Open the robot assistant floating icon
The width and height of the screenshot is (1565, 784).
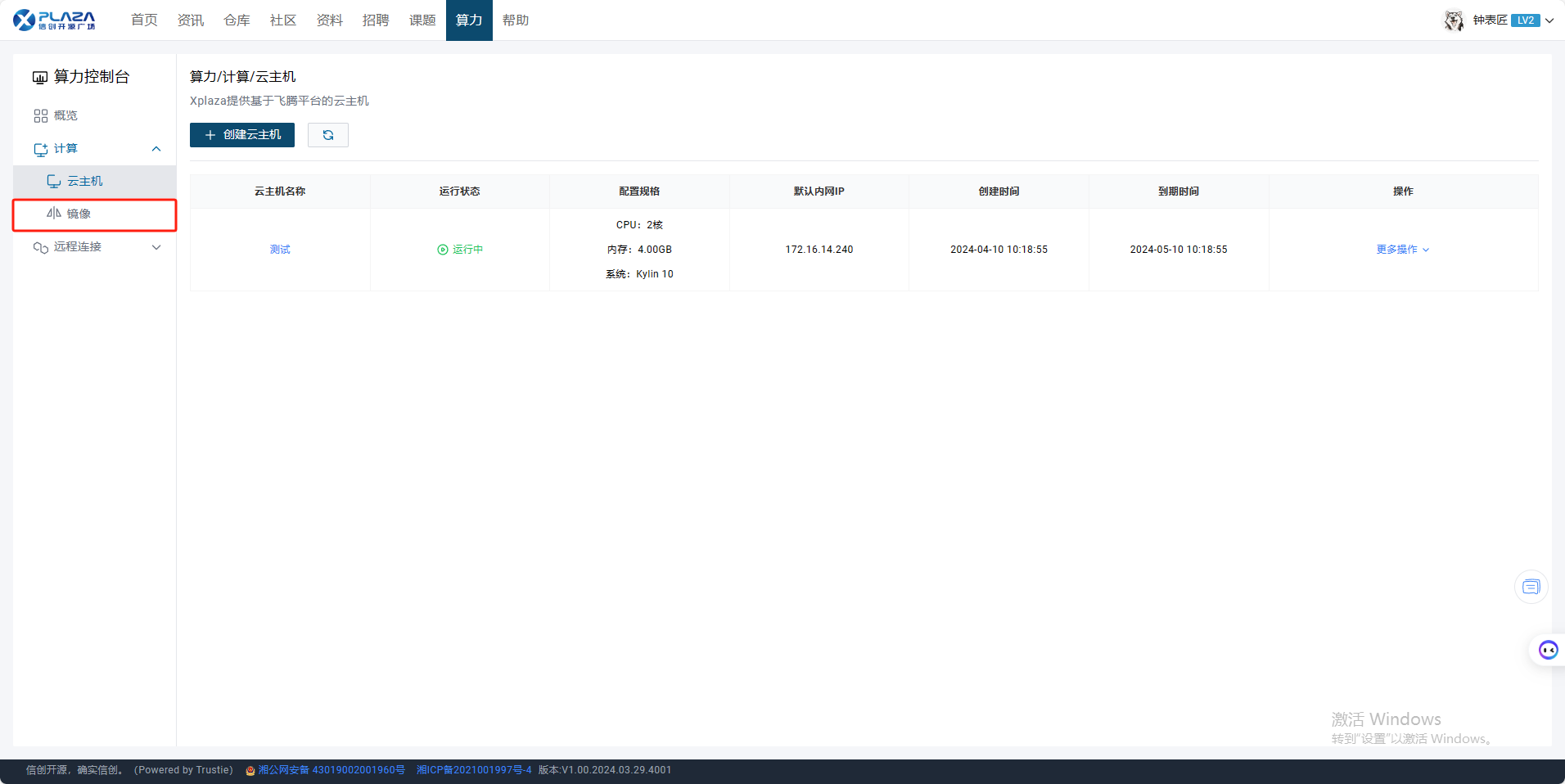[x=1548, y=650]
